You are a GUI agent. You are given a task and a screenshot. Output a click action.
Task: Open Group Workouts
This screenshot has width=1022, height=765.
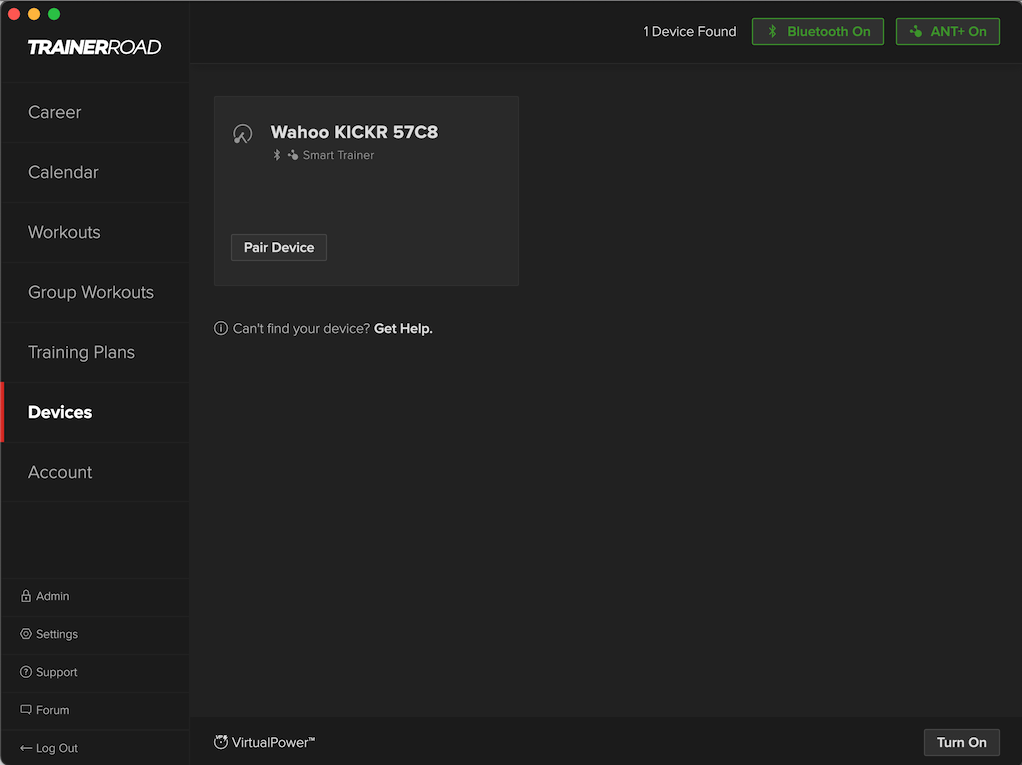95,292
